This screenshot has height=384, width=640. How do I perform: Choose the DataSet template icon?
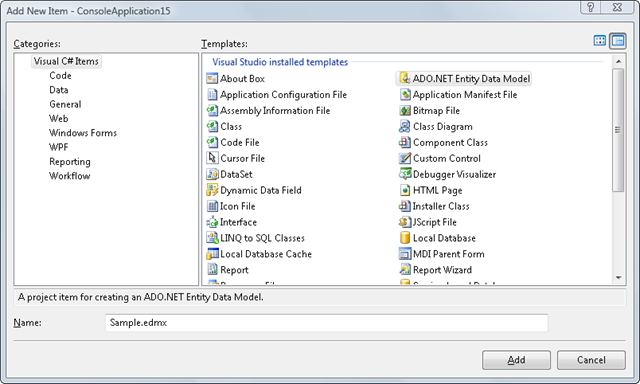click(x=212, y=174)
